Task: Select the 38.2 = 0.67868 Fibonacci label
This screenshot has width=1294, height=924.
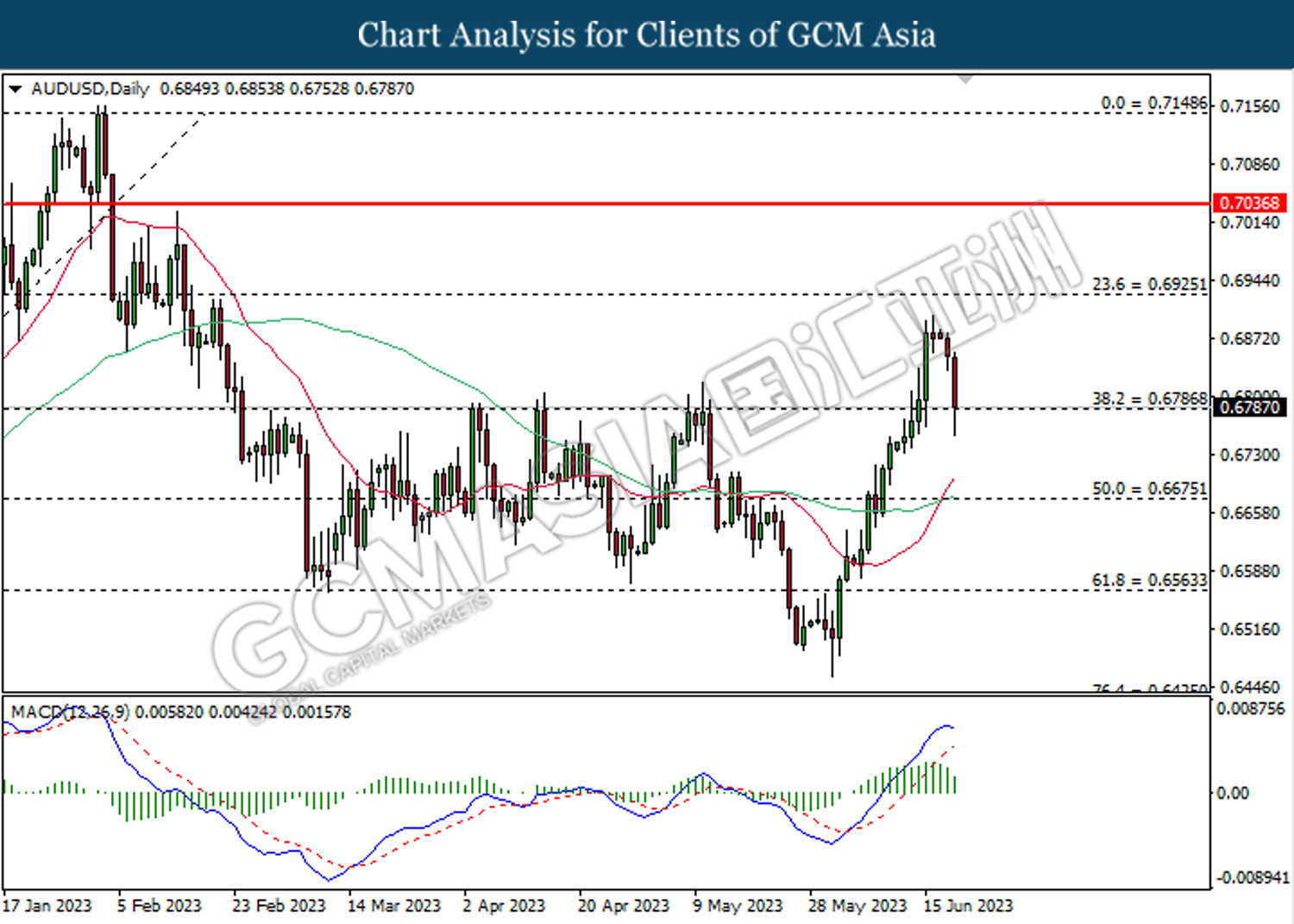Action: click(1150, 399)
